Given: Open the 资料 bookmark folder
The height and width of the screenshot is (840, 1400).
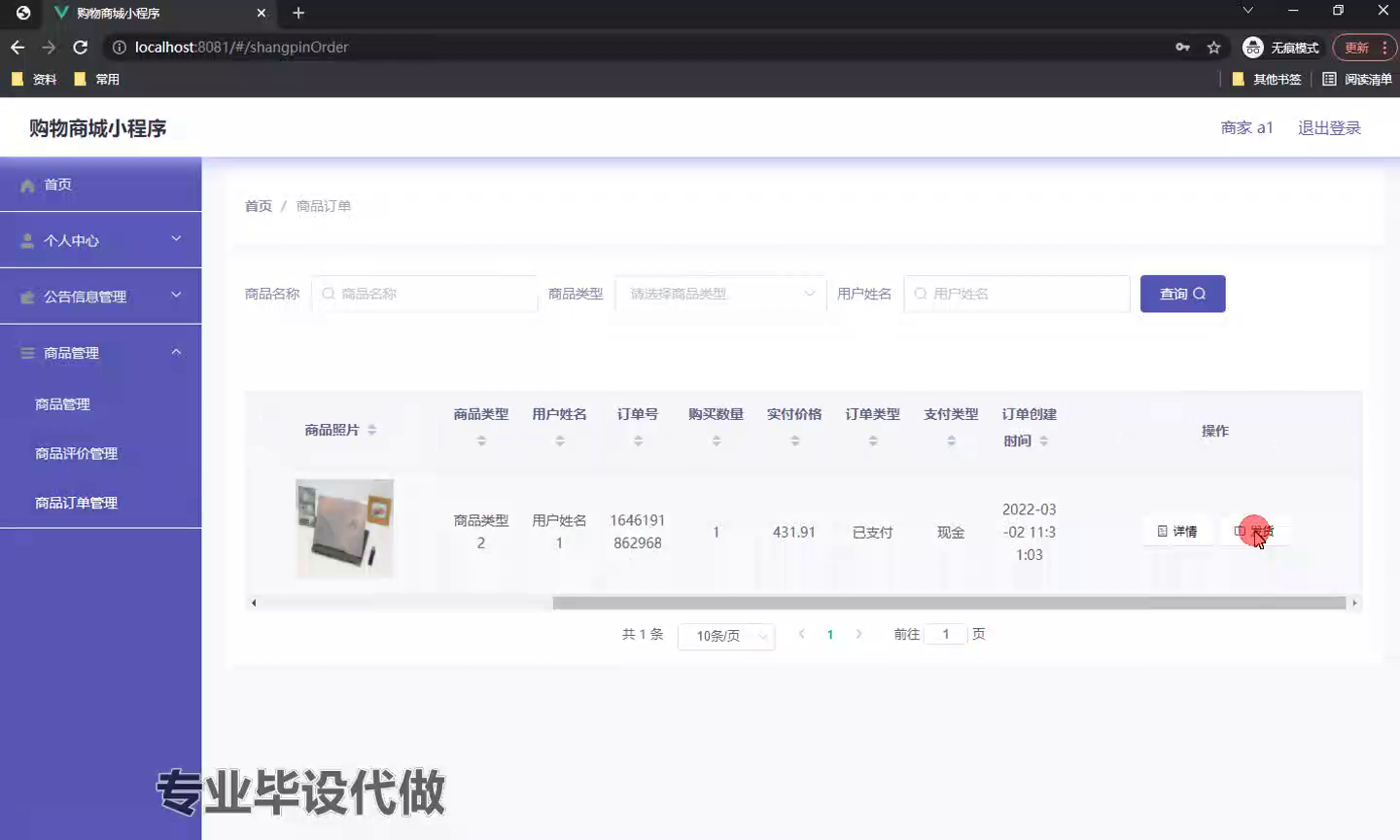Looking at the screenshot, I should point(34,79).
